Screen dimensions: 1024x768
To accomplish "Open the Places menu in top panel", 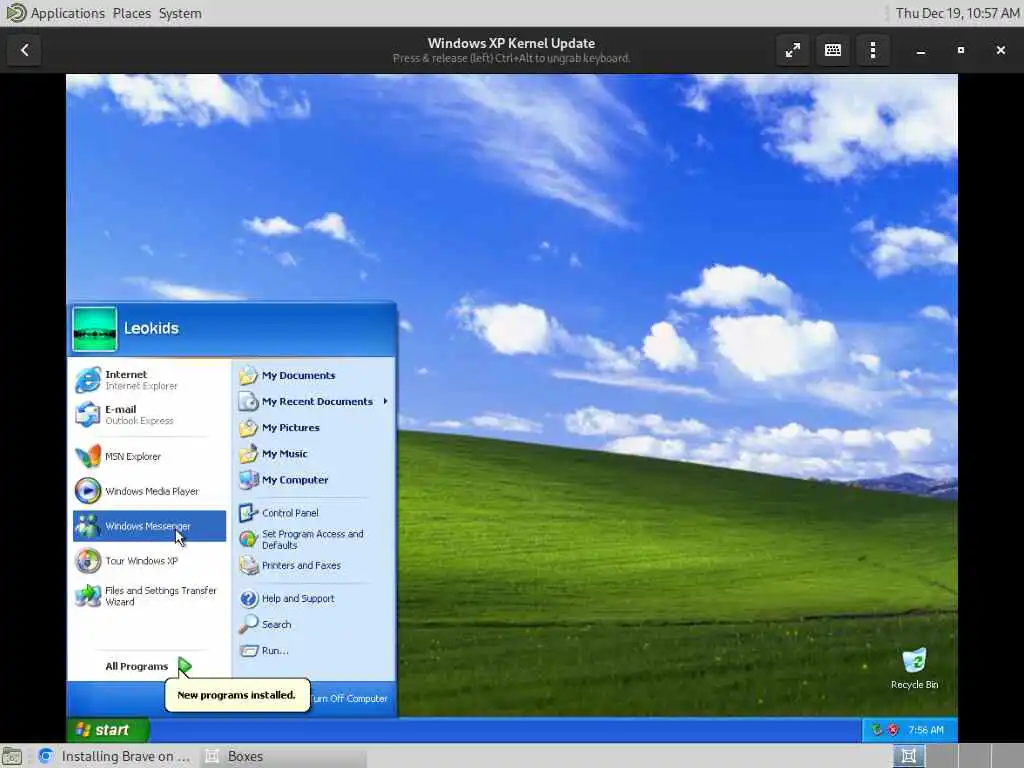I will click(131, 13).
